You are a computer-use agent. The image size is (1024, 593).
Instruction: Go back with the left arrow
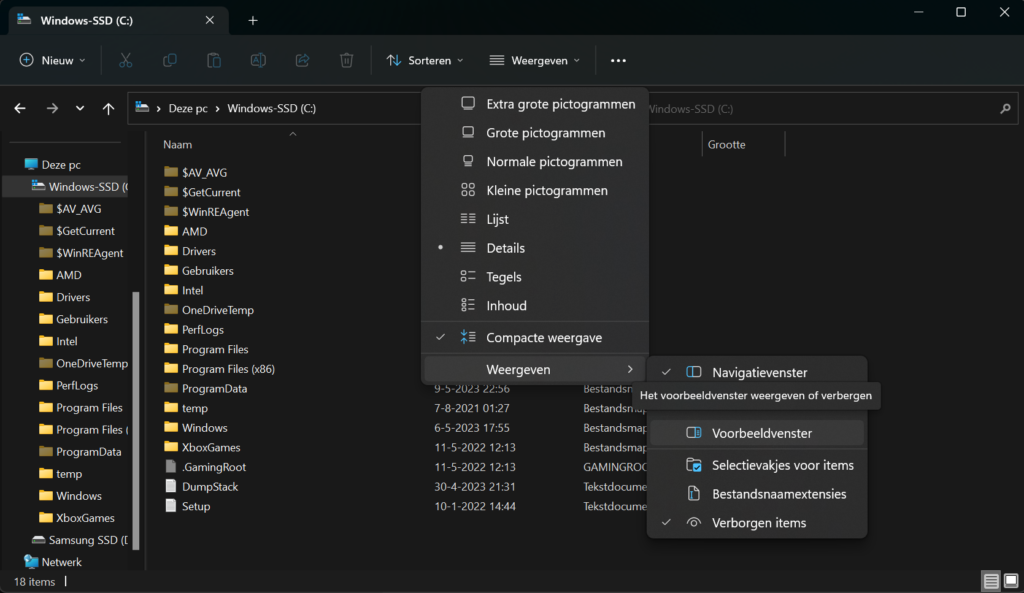20,108
